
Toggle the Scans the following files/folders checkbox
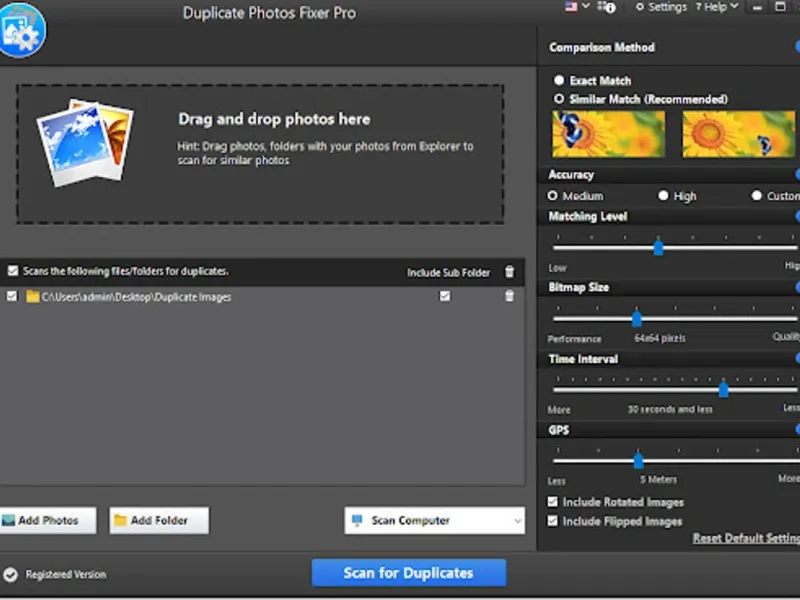click(x=13, y=271)
